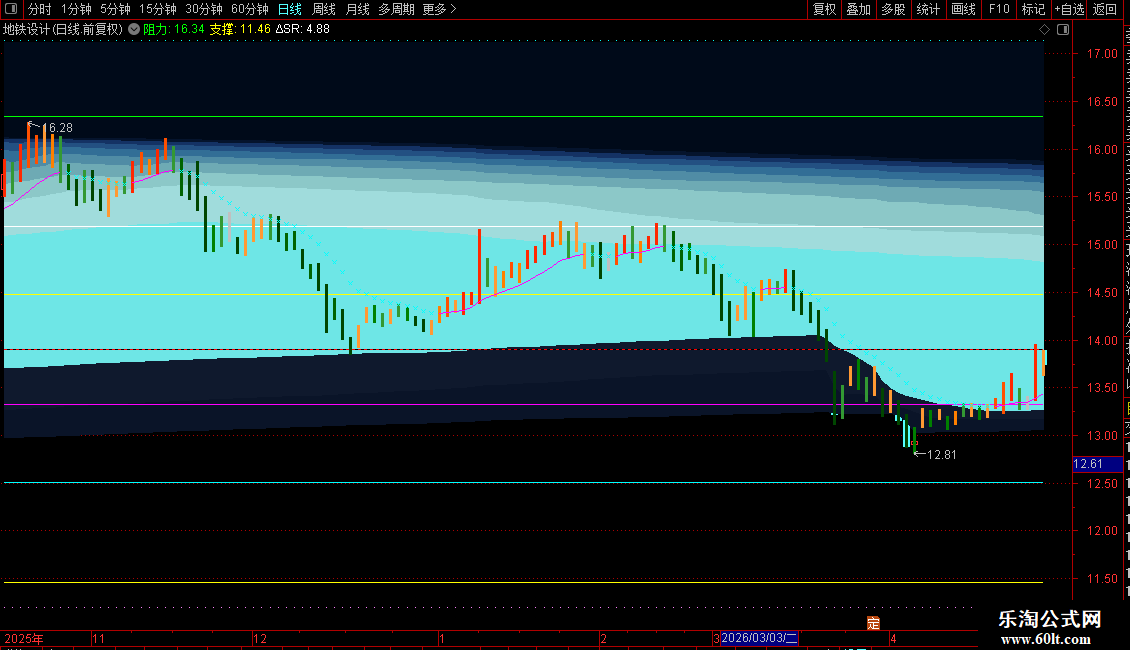The width and height of the screenshot is (1130, 650).
Task: Open the 复权 adjustment options
Action: tap(824, 9)
